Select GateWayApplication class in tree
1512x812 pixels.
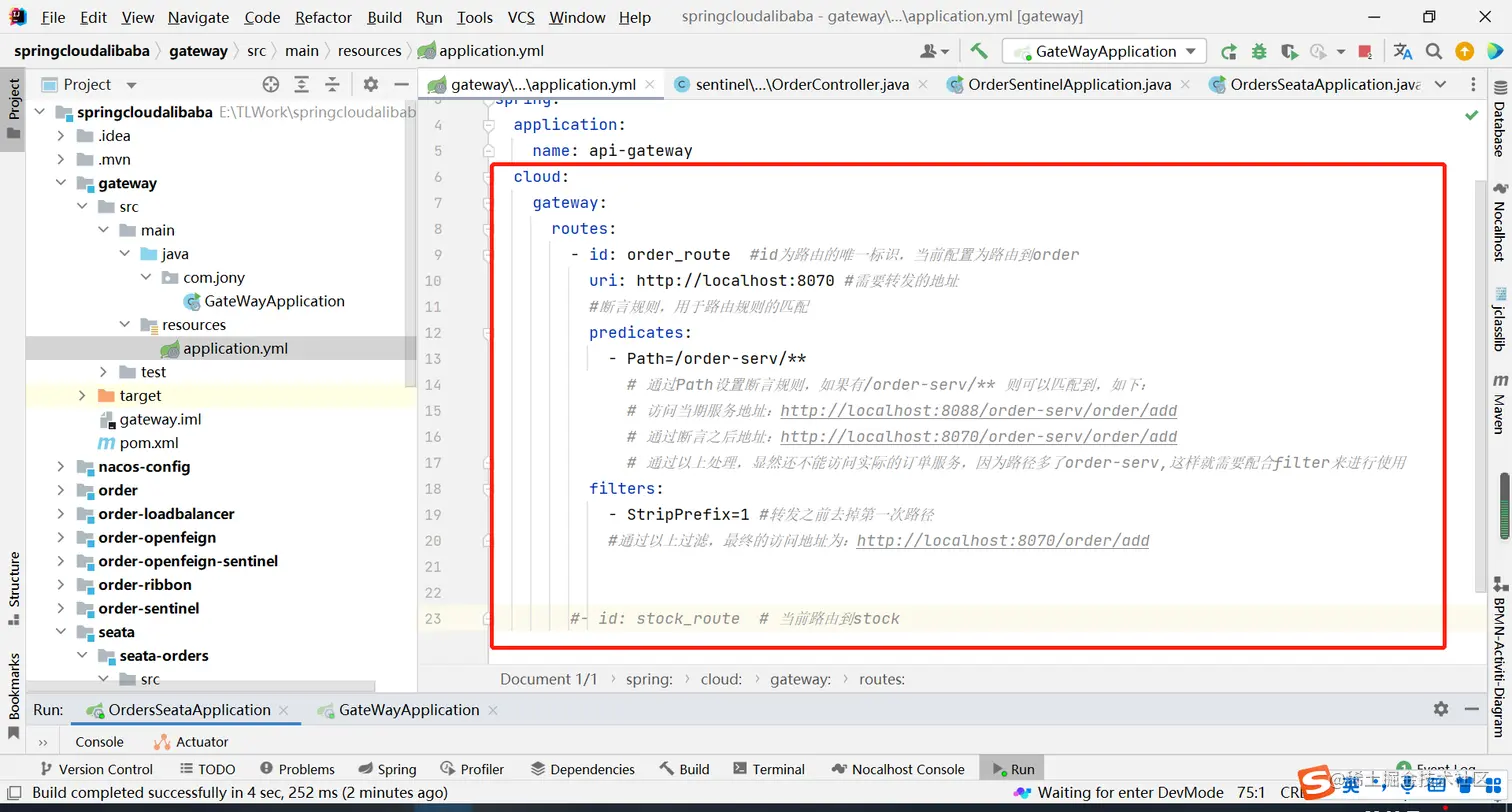(x=264, y=301)
